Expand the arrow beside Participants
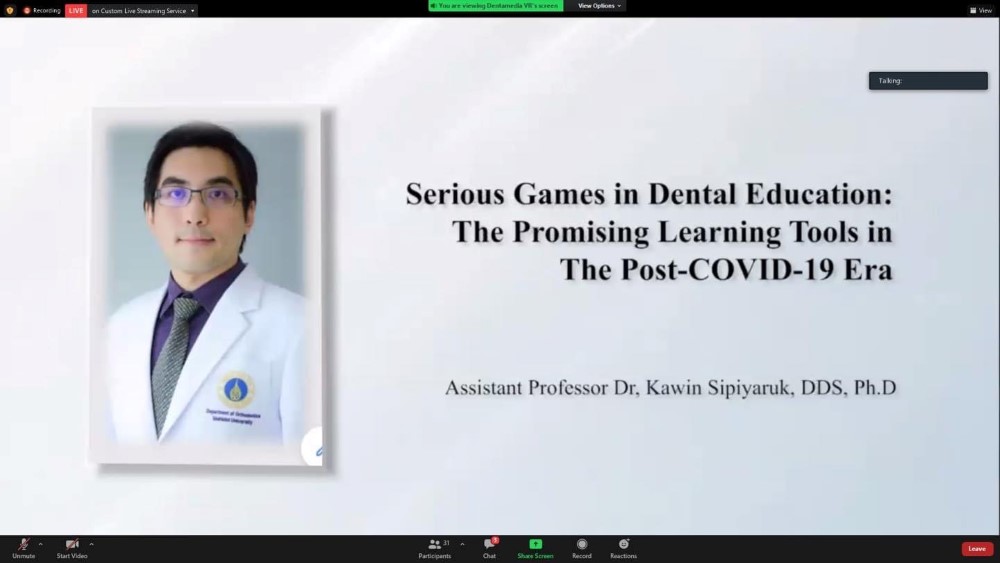The height and width of the screenshot is (563, 1000). (462, 544)
